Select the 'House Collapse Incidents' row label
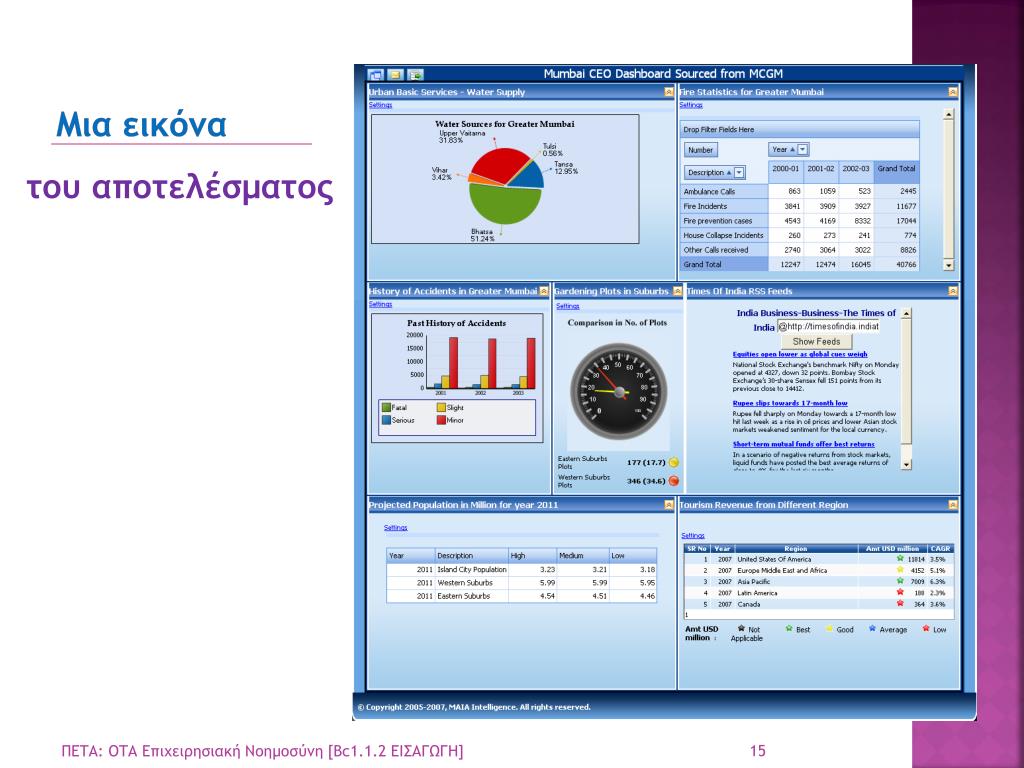The height and width of the screenshot is (768, 1024). [724, 235]
